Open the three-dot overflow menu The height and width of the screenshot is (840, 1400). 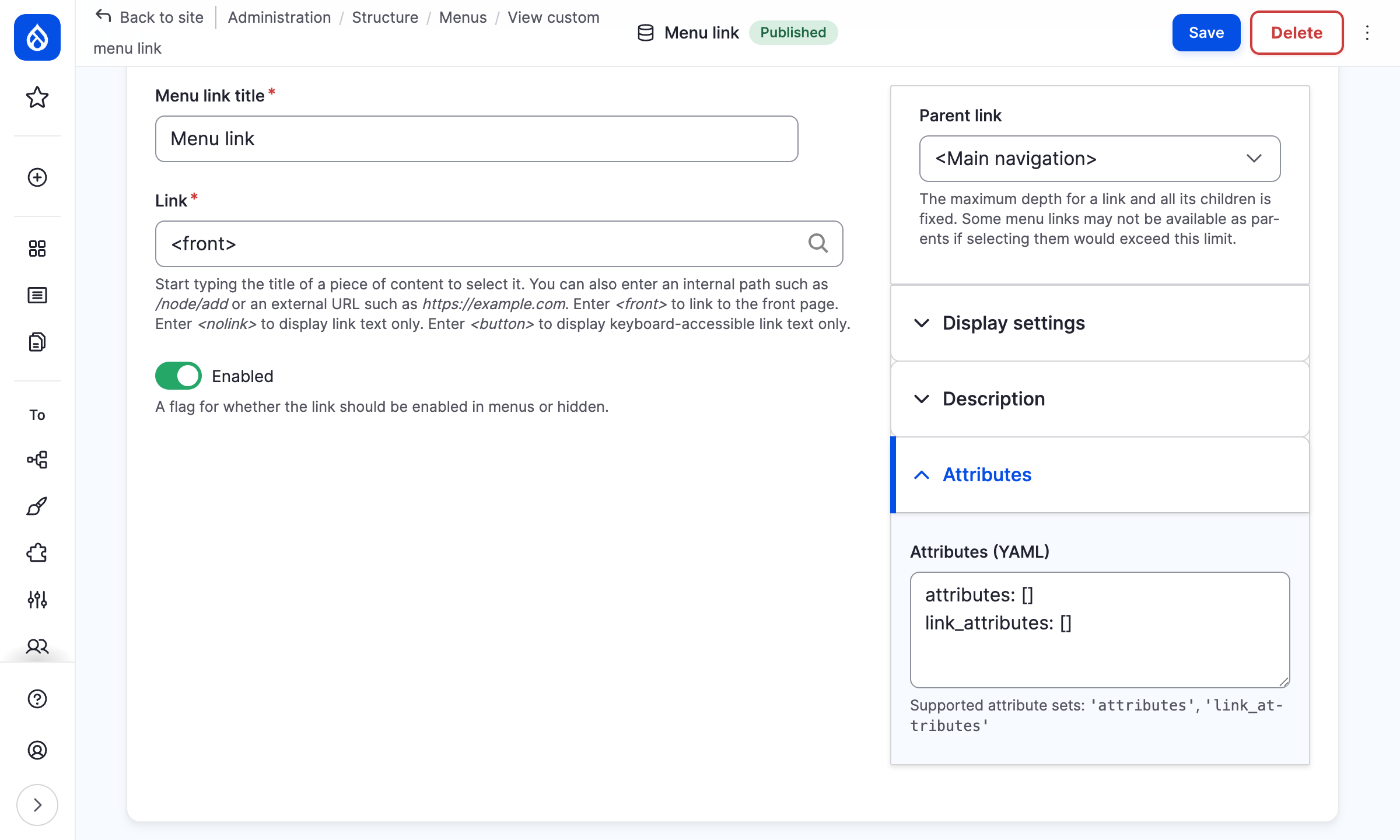(x=1367, y=33)
